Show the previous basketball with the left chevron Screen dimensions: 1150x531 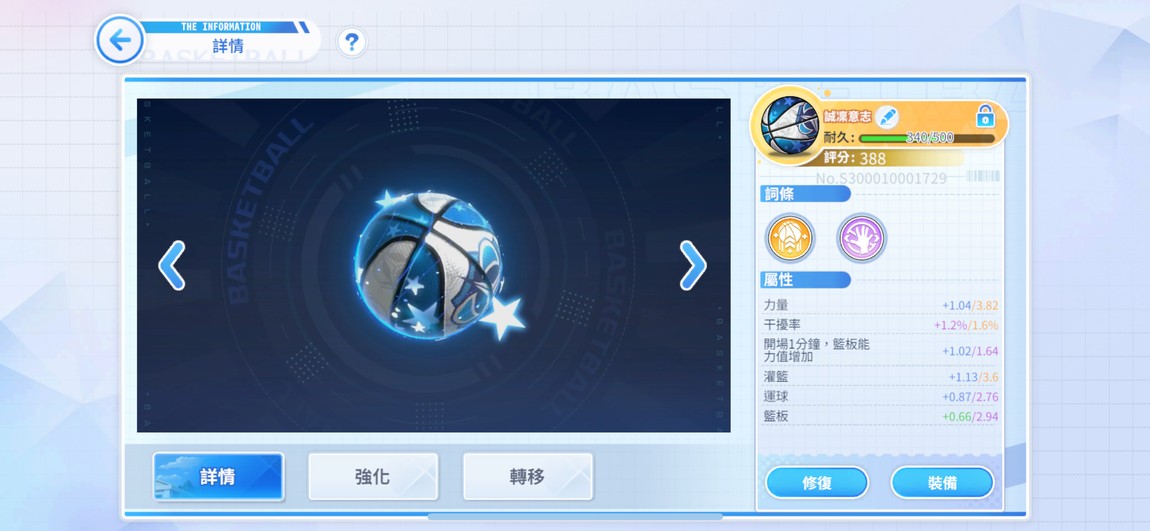[x=172, y=265]
